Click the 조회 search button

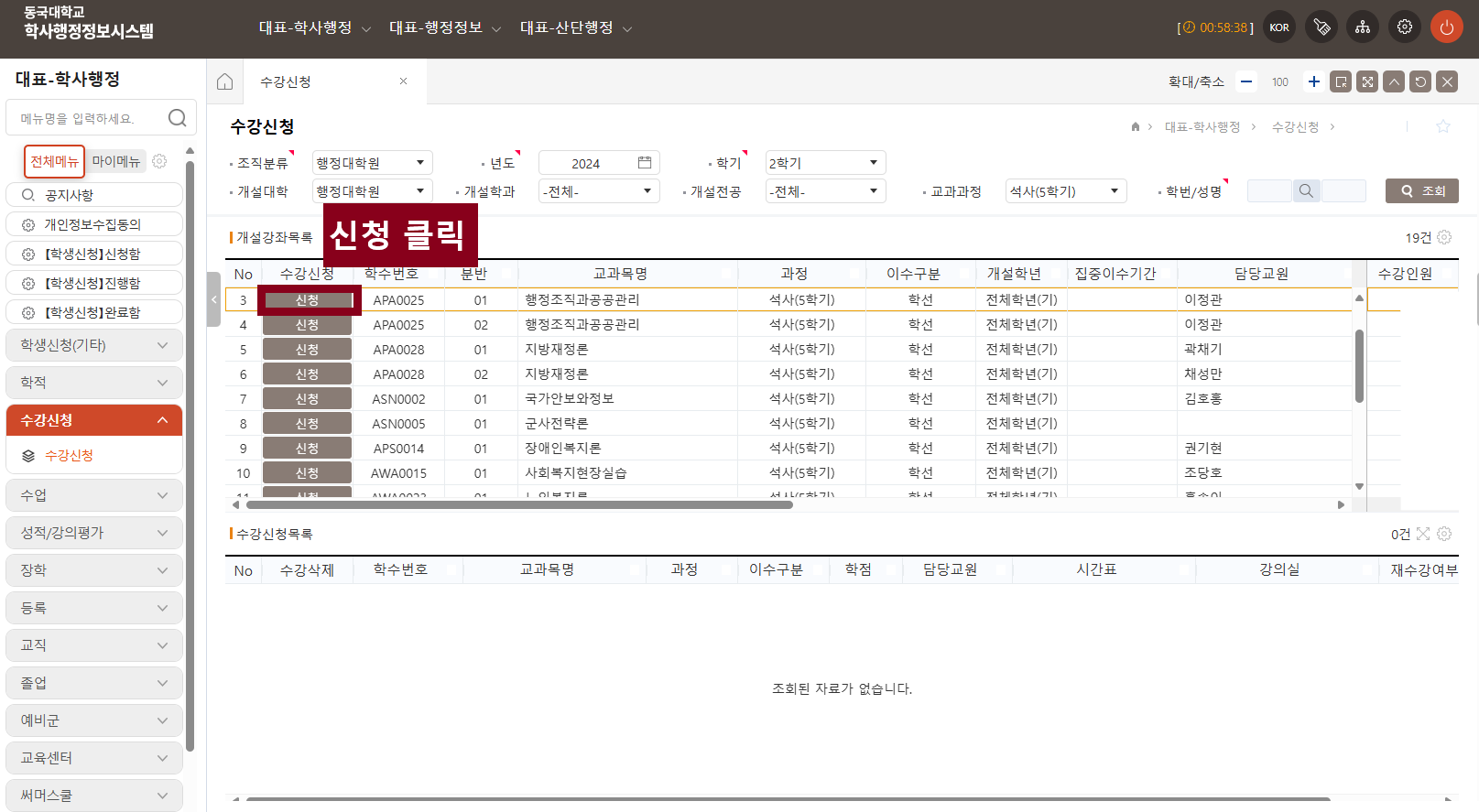click(x=1421, y=190)
